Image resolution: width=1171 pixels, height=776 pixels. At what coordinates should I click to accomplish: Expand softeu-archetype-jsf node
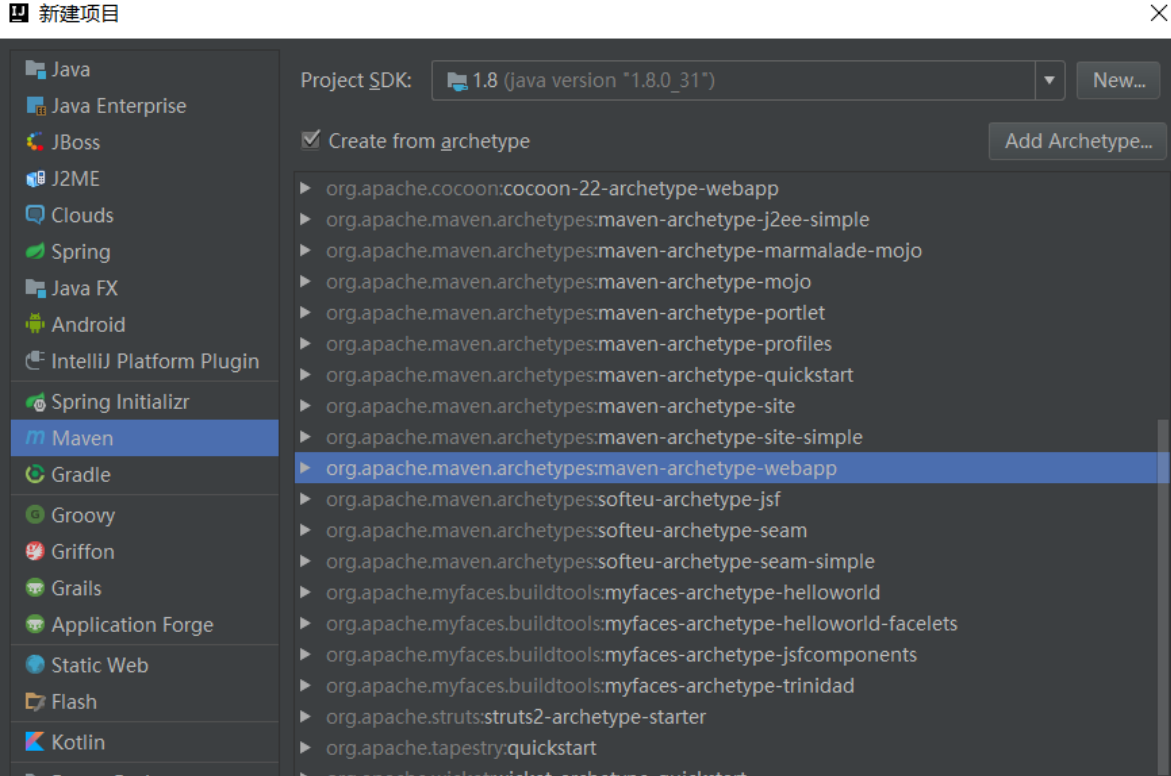click(305, 499)
